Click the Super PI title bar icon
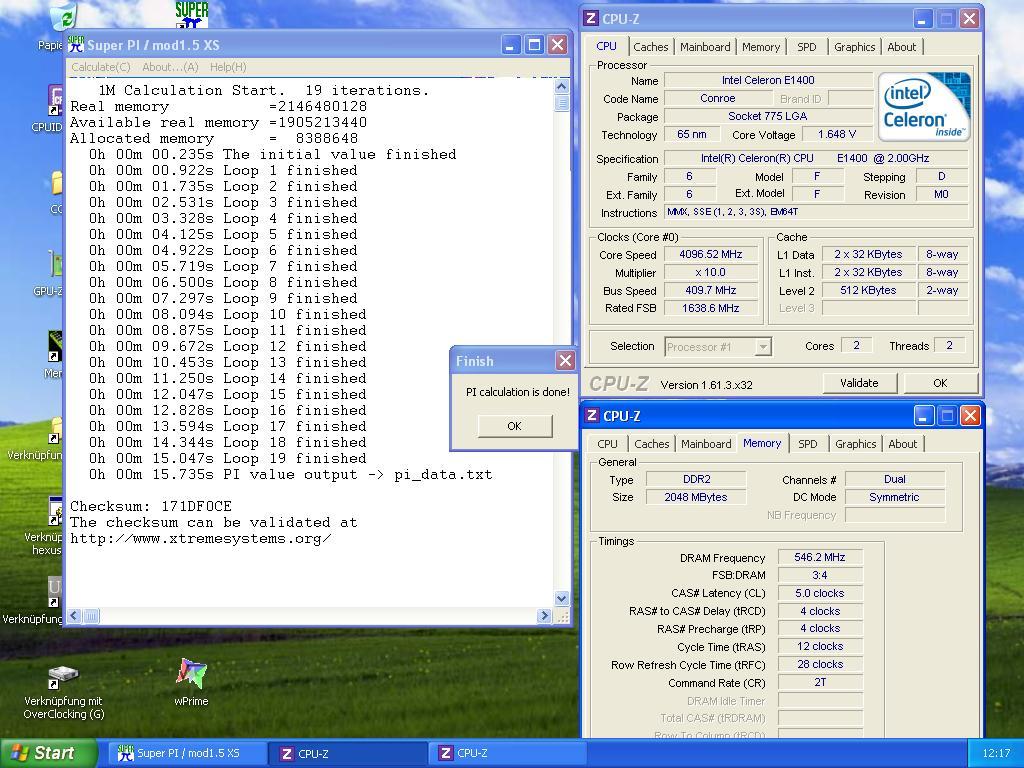The height and width of the screenshot is (768, 1024). click(x=76, y=44)
